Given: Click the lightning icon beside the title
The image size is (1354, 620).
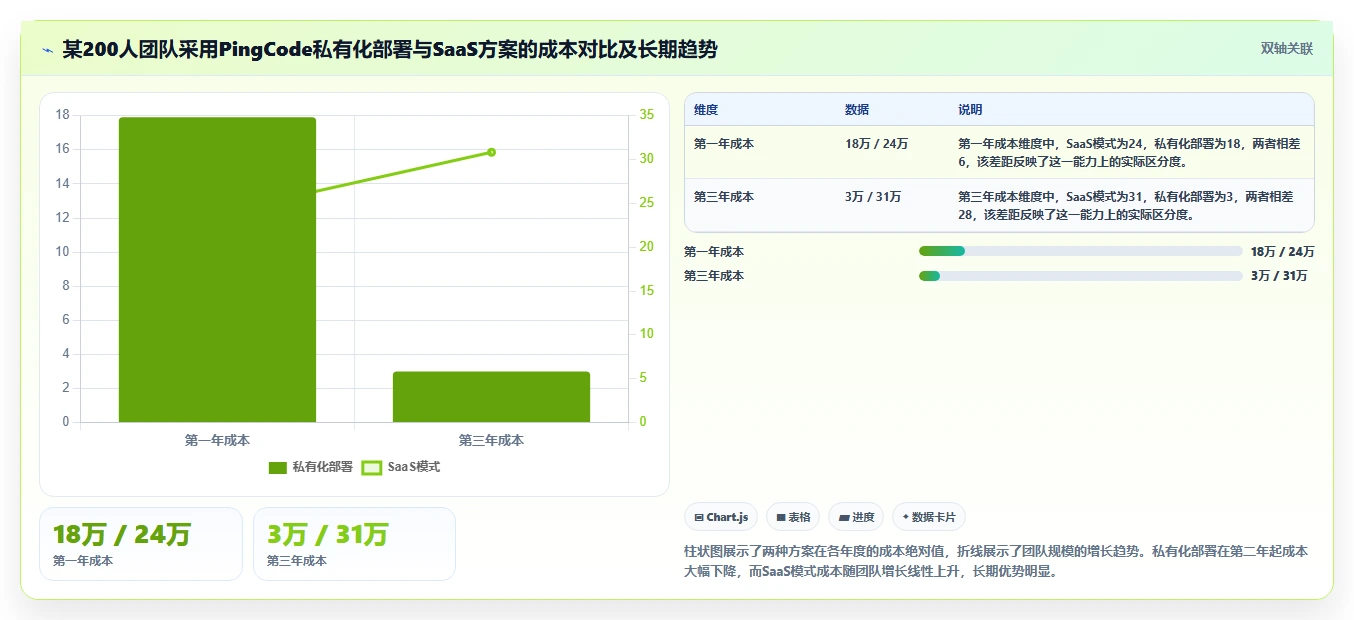Looking at the screenshot, I should 47,50.
